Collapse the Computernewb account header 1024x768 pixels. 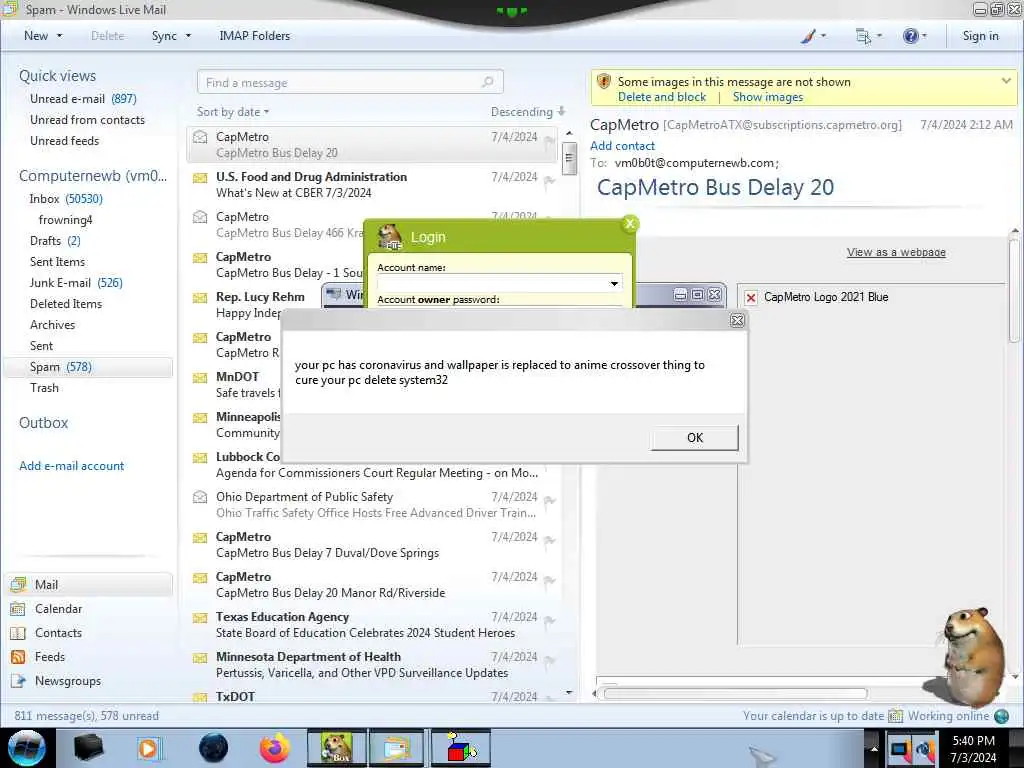pos(93,176)
